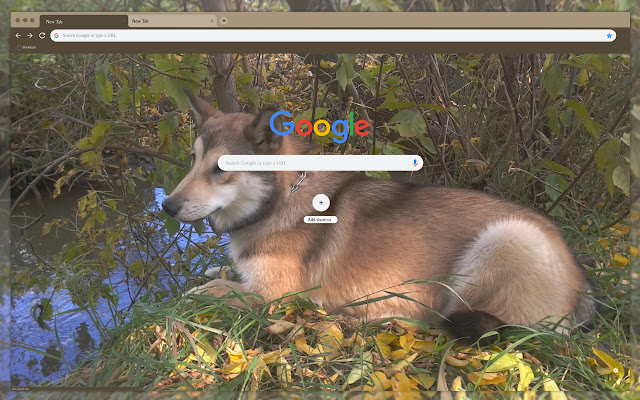
Task: Click the first window control dot
Action: pyautogui.click(x=18, y=20)
